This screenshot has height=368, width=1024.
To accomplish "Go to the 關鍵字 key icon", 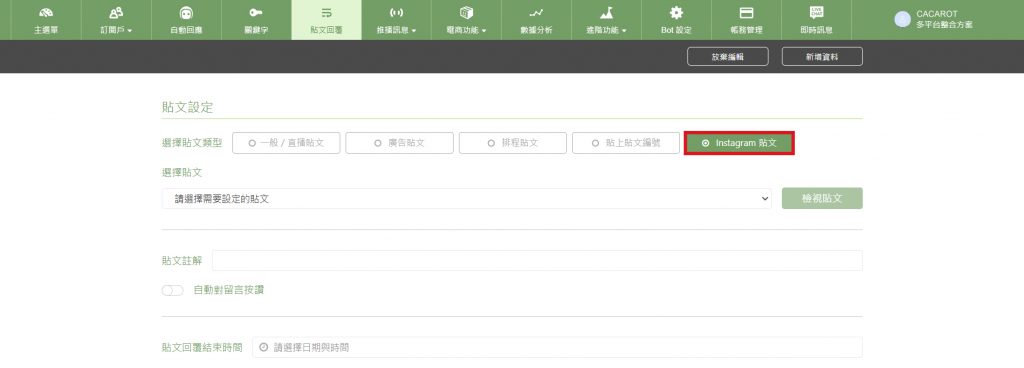I will click(x=256, y=12).
